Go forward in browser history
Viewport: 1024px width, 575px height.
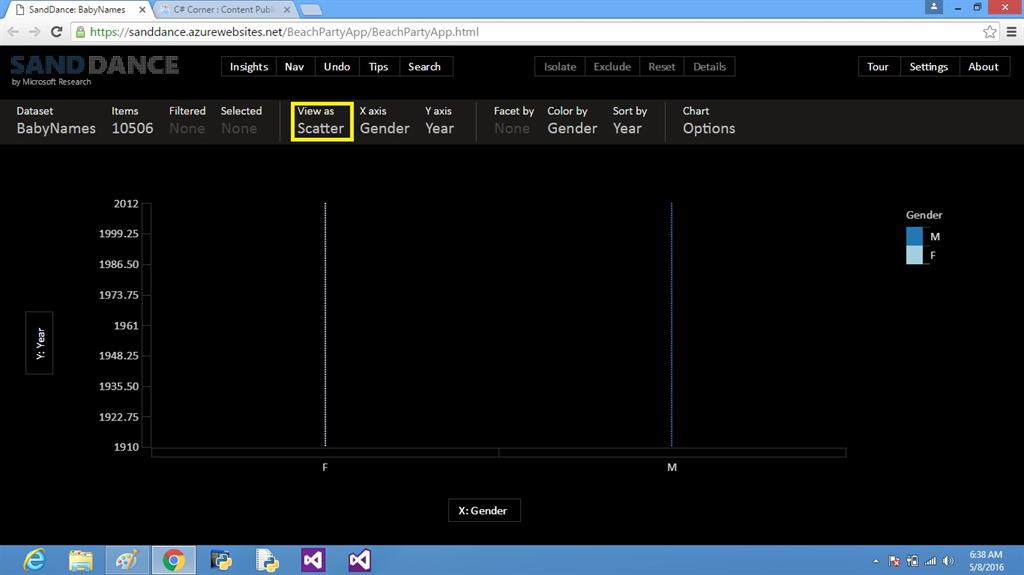point(35,32)
